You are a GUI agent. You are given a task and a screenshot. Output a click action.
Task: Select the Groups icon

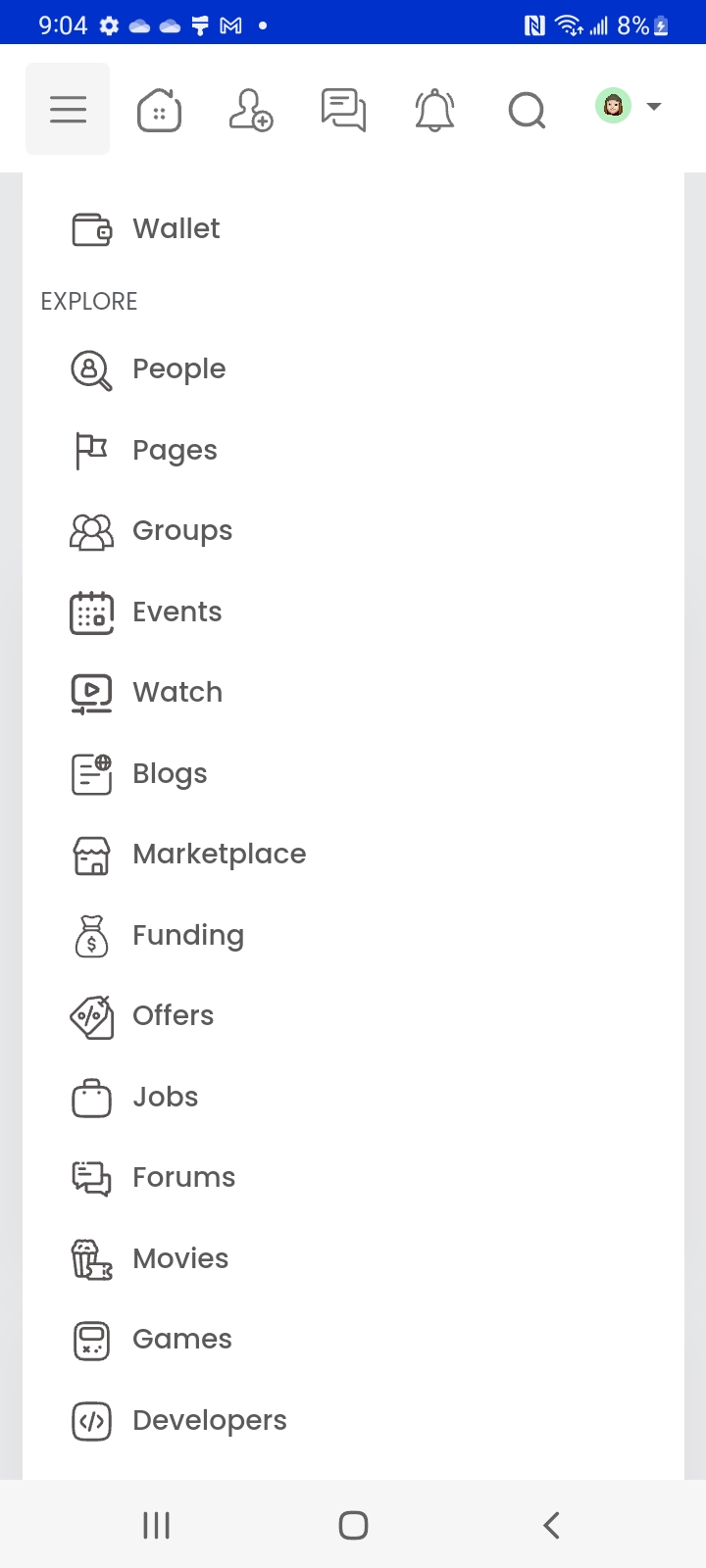tap(91, 531)
